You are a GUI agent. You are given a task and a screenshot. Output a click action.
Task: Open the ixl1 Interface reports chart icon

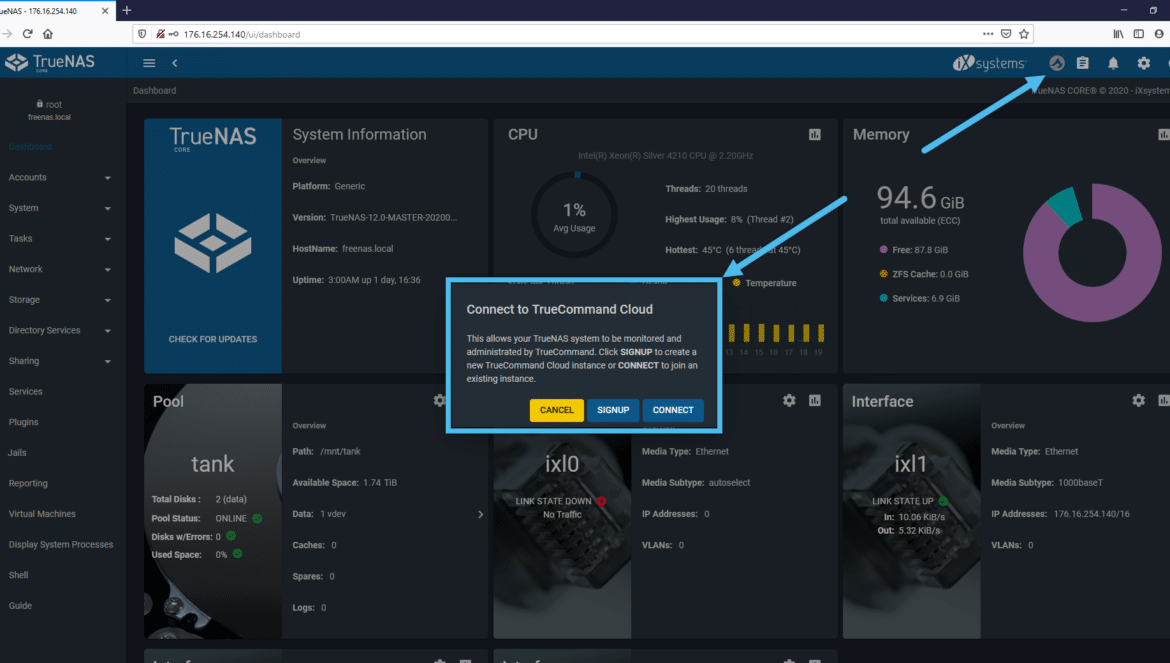(x=1163, y=400)
